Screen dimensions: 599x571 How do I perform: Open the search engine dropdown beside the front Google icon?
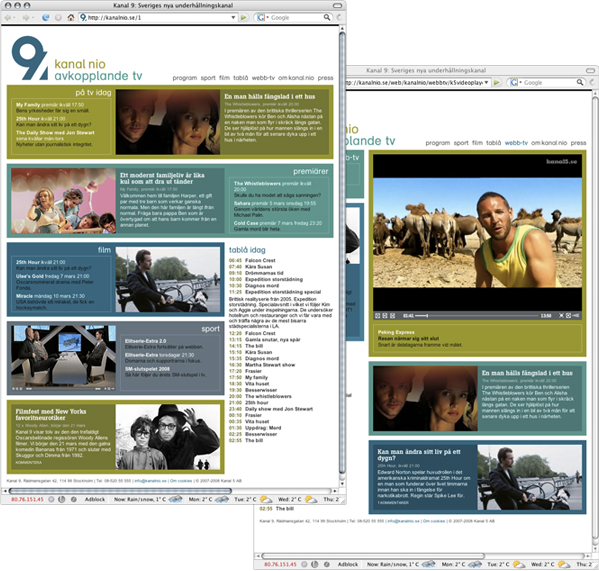click(x=267, y=18)
